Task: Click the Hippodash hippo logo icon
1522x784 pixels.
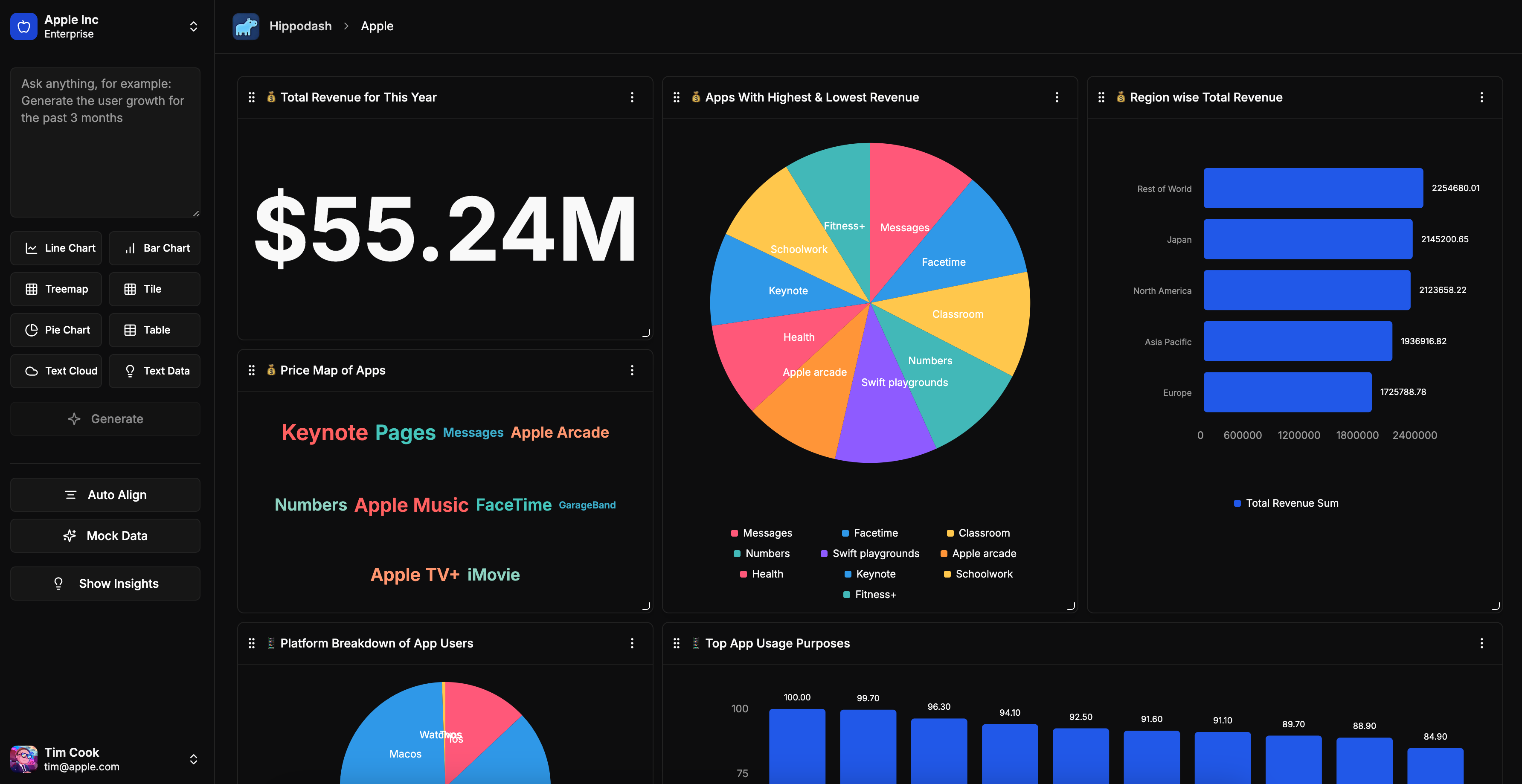Action: (x=246, y=26)
